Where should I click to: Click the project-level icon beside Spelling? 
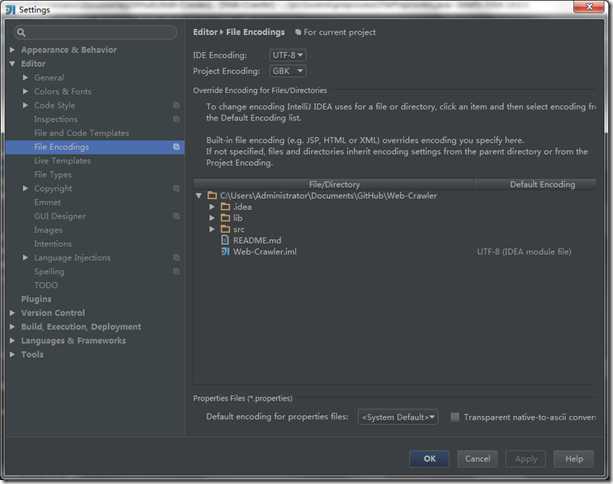point(176,271)
